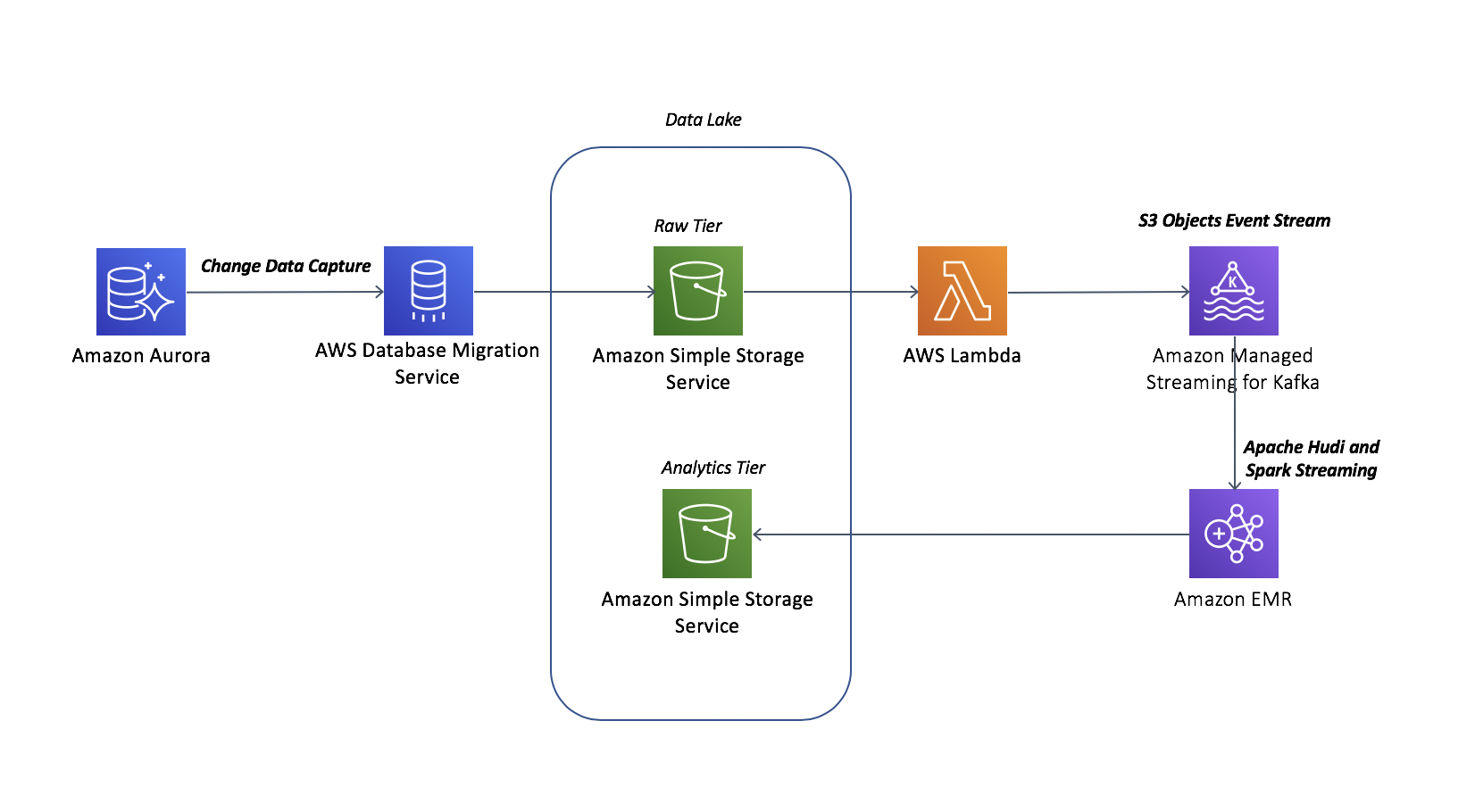
Task: Select the "Data Lake" title text
Action: [703, 120]
